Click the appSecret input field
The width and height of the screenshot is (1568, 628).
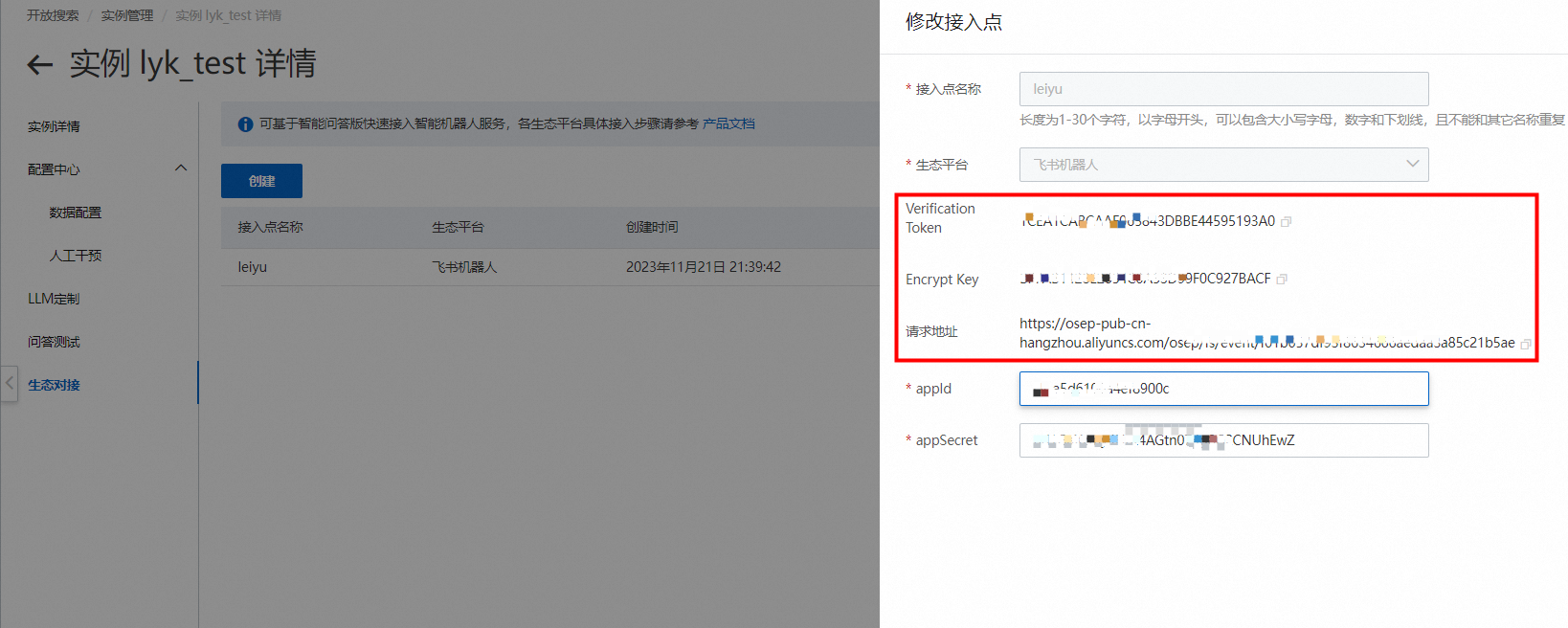[x=1223, y=440]
